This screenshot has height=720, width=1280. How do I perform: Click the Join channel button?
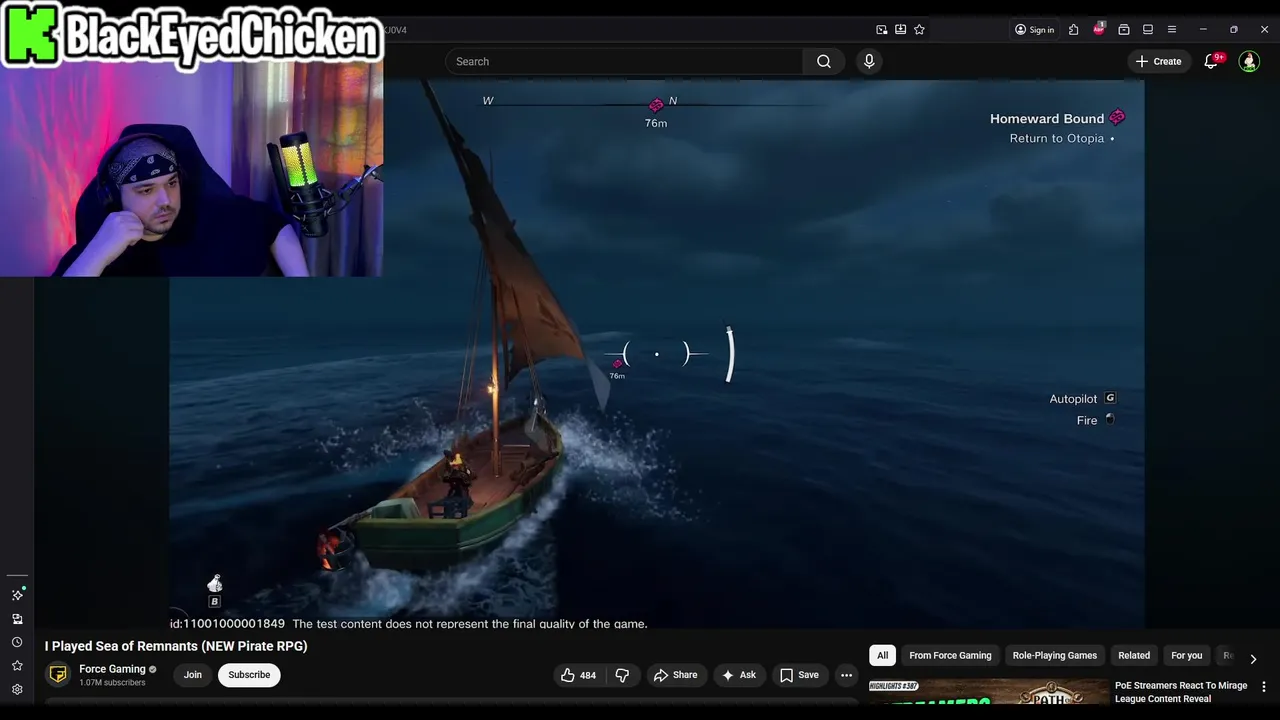coord(192,675)
